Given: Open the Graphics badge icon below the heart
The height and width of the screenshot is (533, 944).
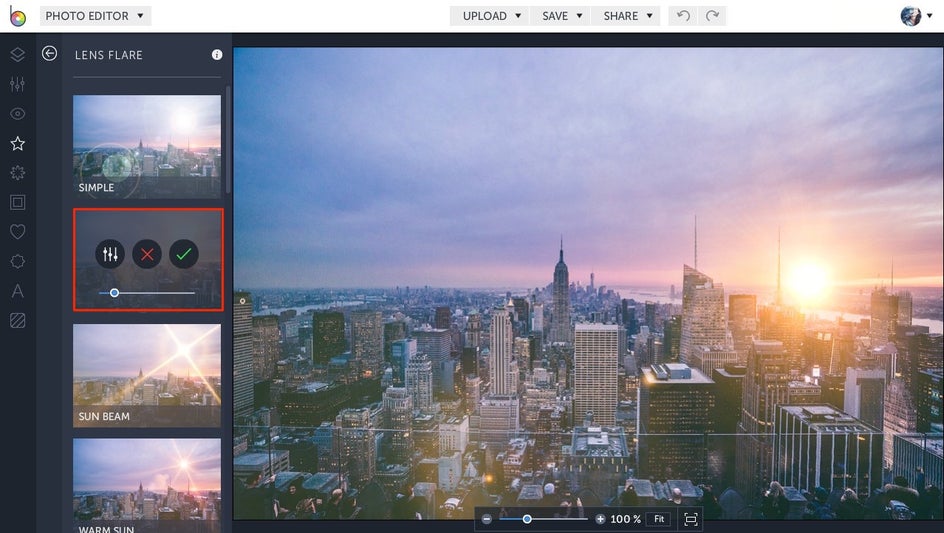Looking at the screenshot, I should 17,261.
